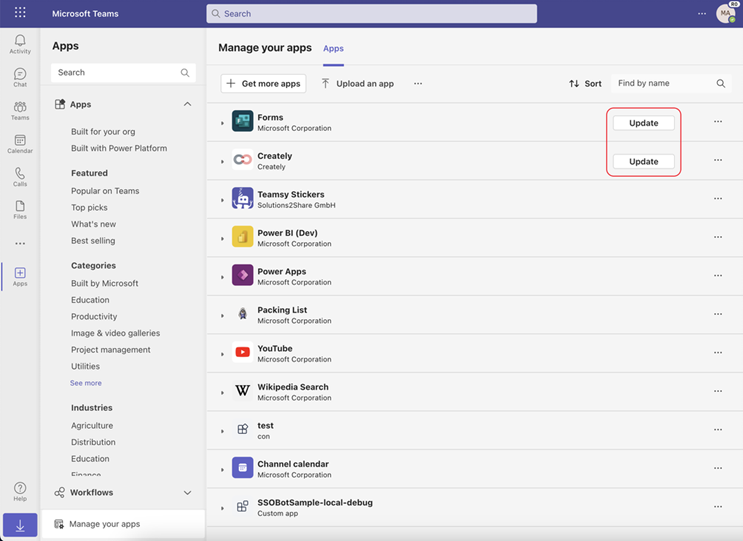Click Upload an app

pyautogui.click(x=358, y=83)
